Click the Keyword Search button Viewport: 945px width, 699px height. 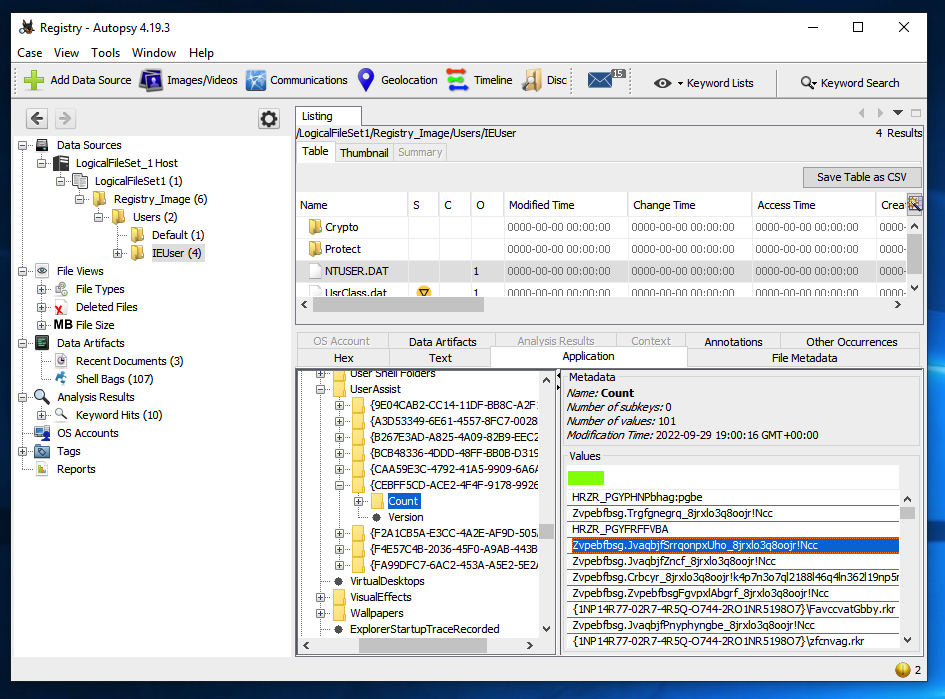click(850, 83)
